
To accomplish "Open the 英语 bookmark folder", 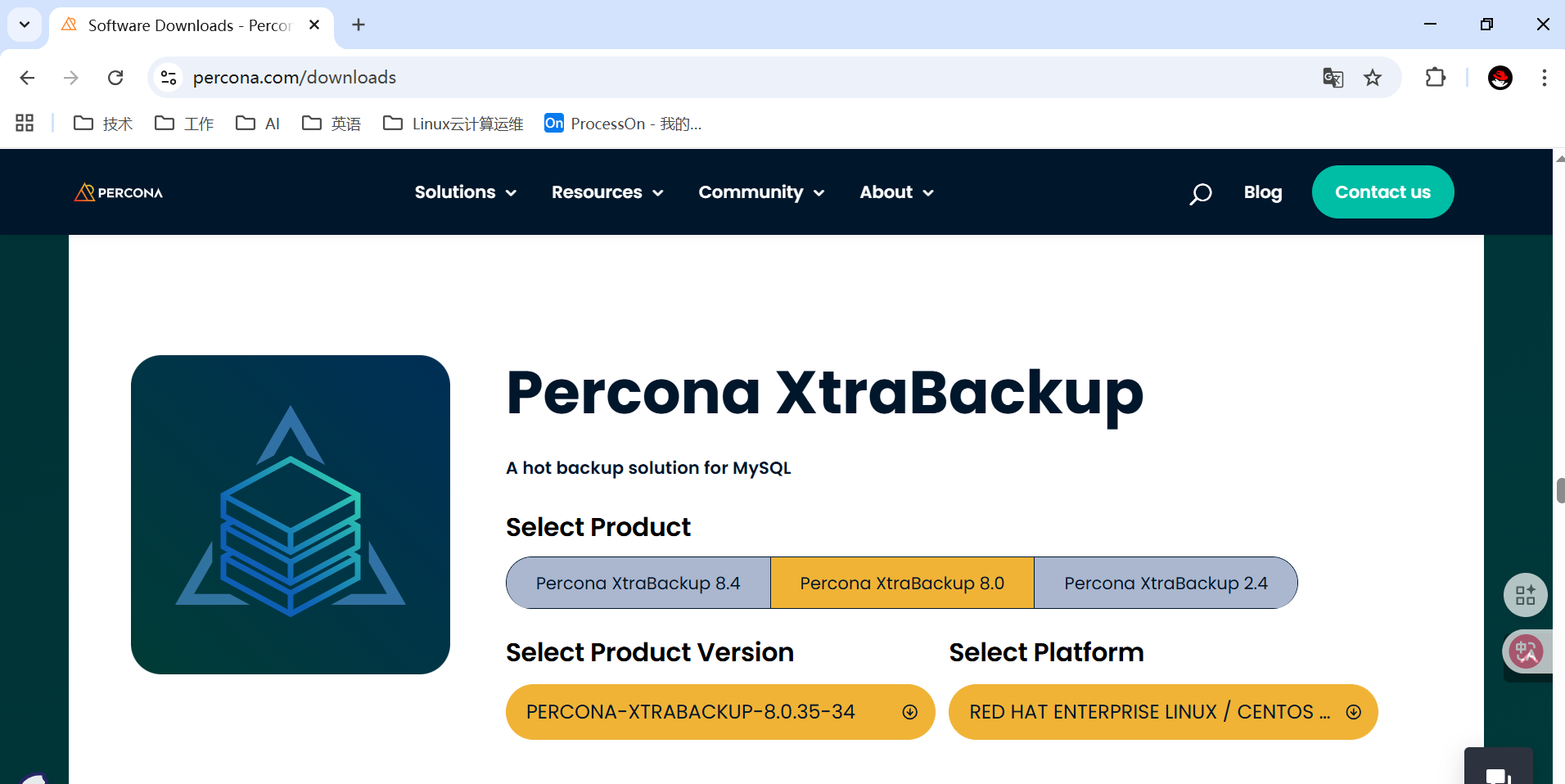I will [331, 124].
